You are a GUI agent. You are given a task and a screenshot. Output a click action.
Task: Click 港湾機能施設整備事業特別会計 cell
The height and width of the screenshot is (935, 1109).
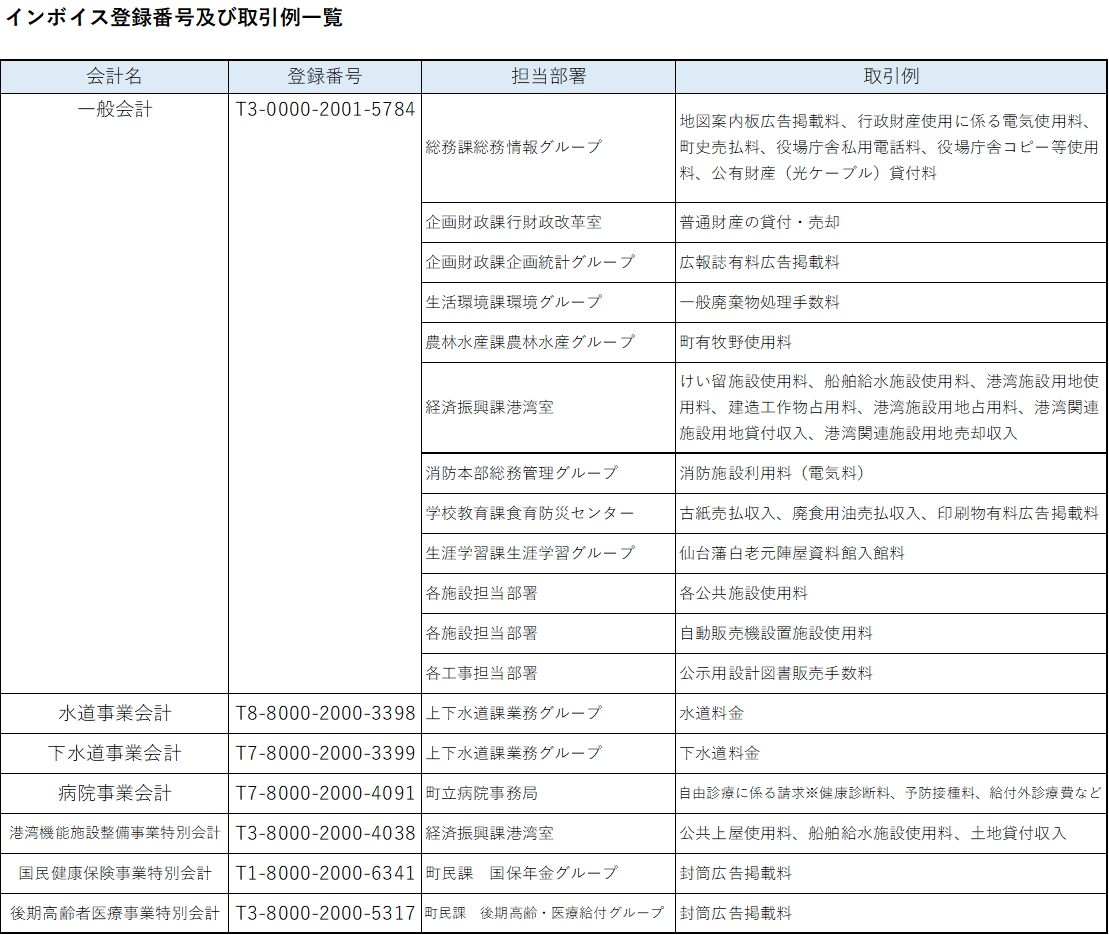(115, 833)
